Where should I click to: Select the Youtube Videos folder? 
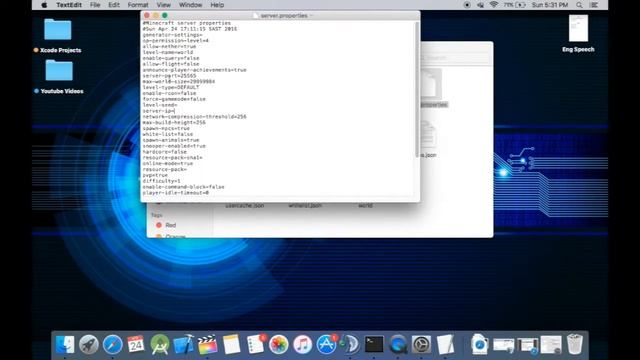pos(59,76)
